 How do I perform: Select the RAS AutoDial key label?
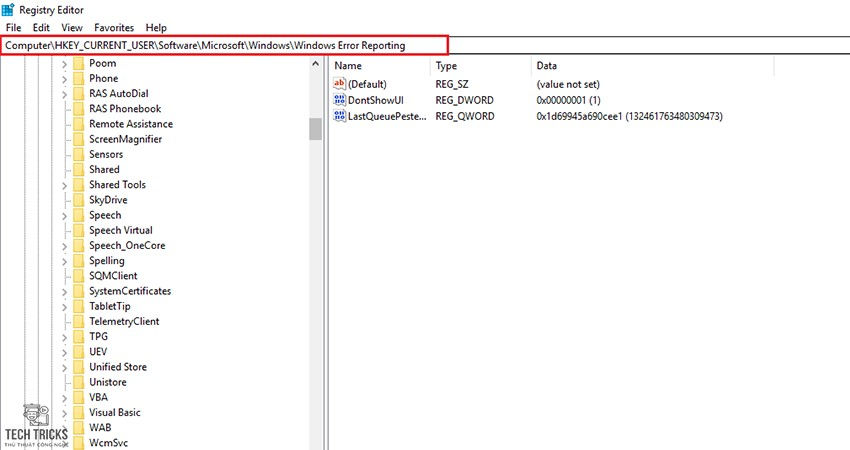click(119, 94)
